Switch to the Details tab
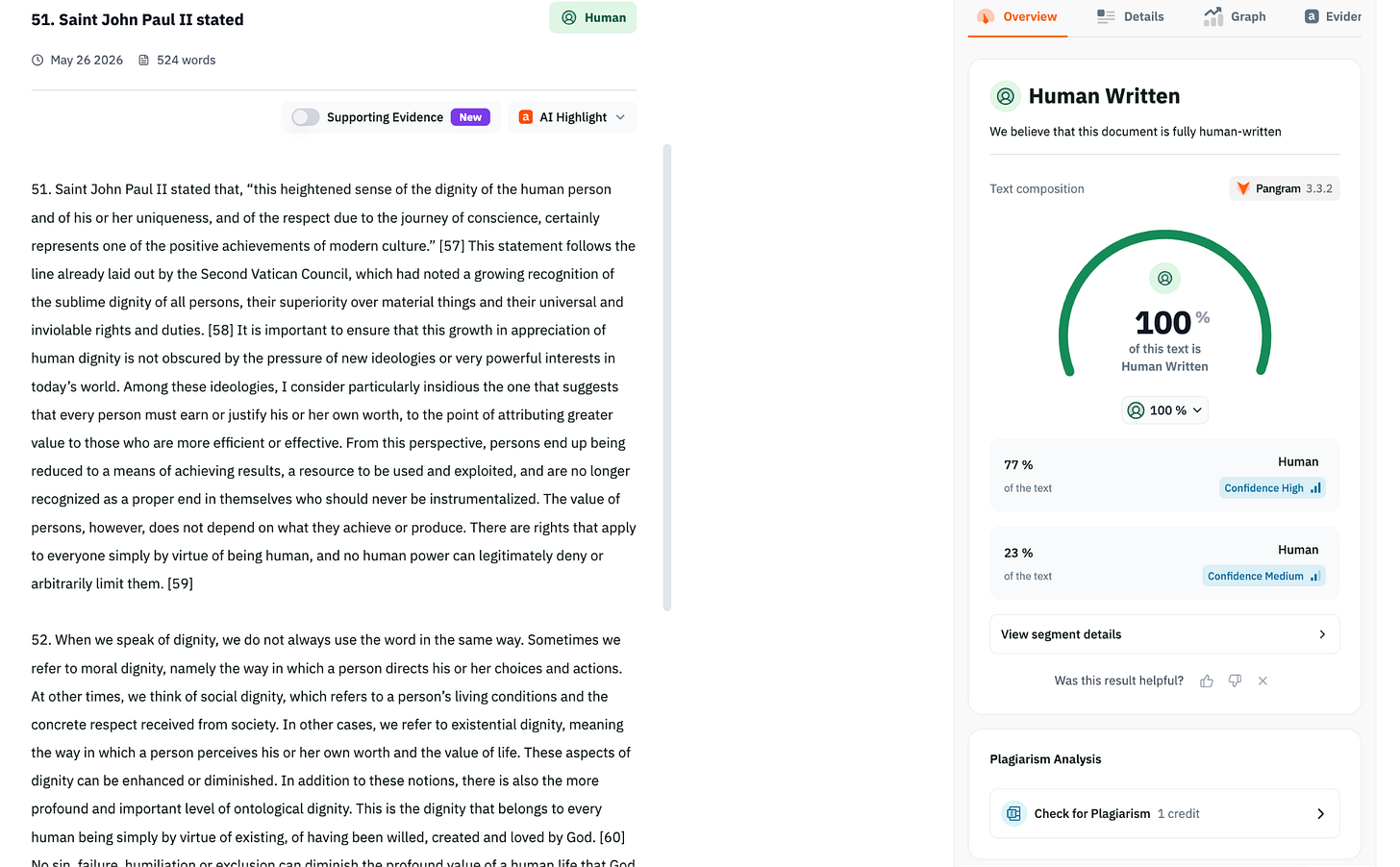Viewport: 1400px width, 867px height. pos(1131,17)
